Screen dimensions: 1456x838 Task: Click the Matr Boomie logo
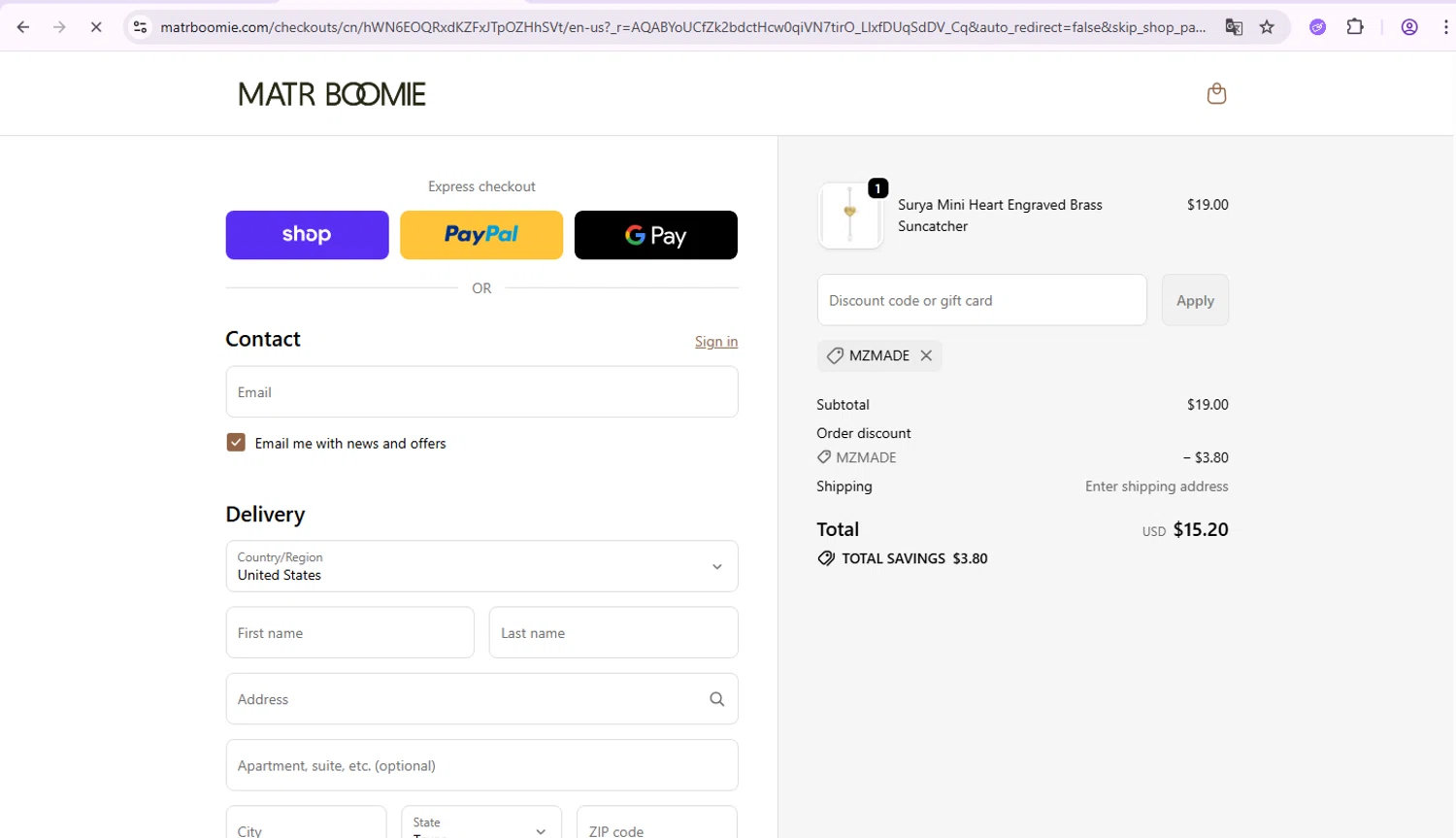(332, 94)
